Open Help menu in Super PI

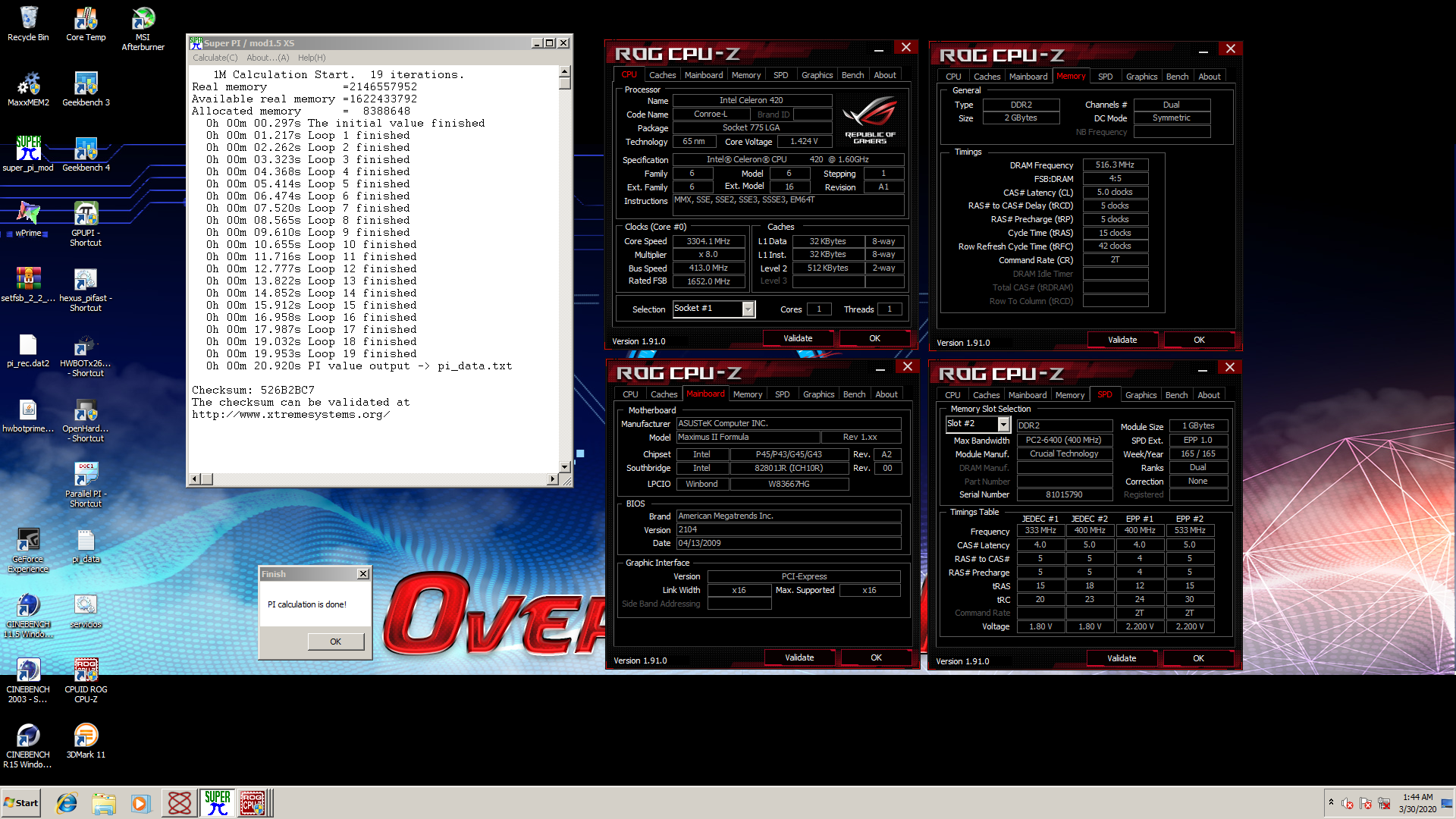pos(312,58)
